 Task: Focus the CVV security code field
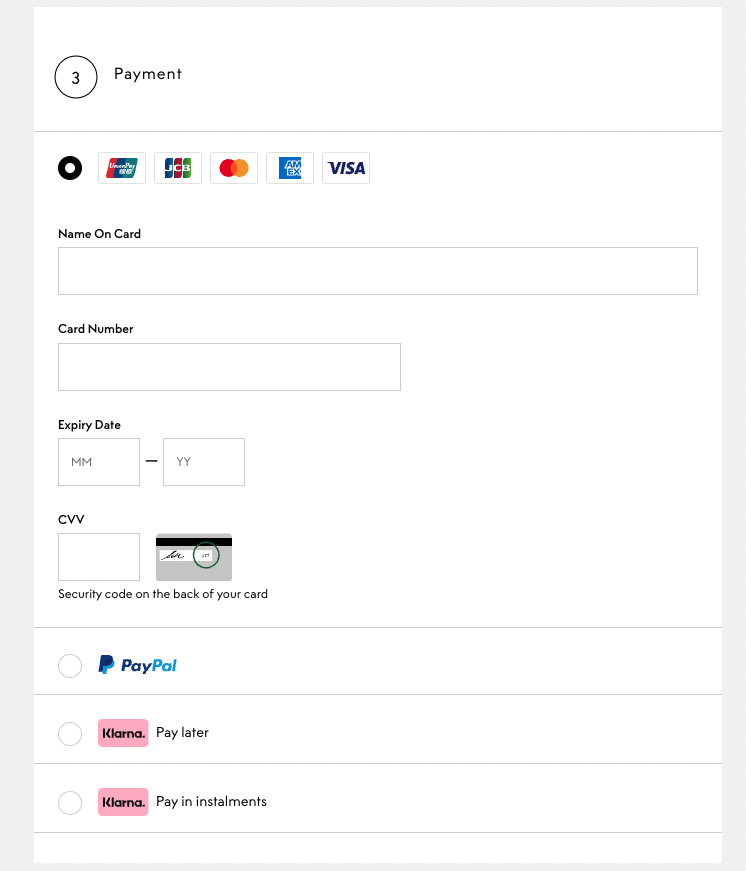[99, 557]
